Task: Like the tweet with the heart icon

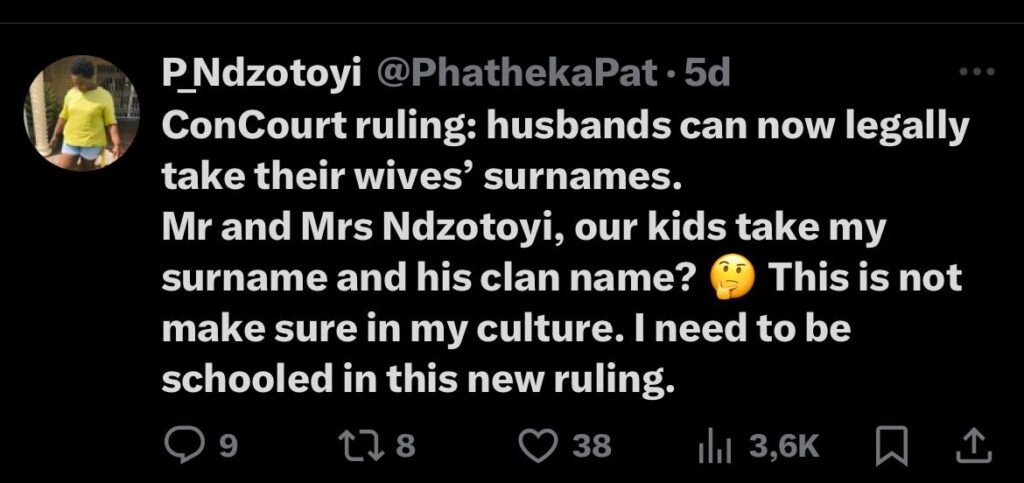Action: [x=541, y=445]
